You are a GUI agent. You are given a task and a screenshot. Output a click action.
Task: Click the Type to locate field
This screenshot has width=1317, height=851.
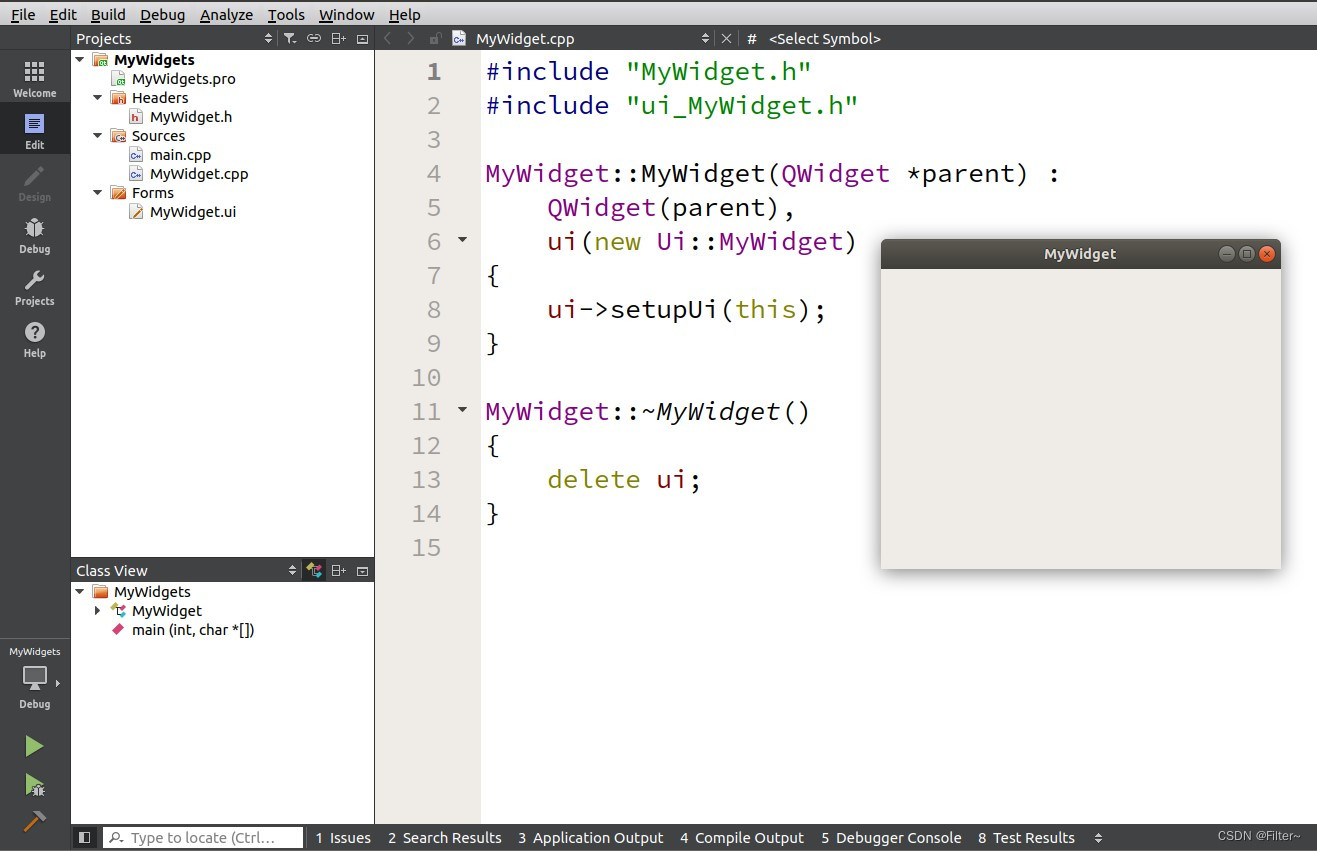203,838
